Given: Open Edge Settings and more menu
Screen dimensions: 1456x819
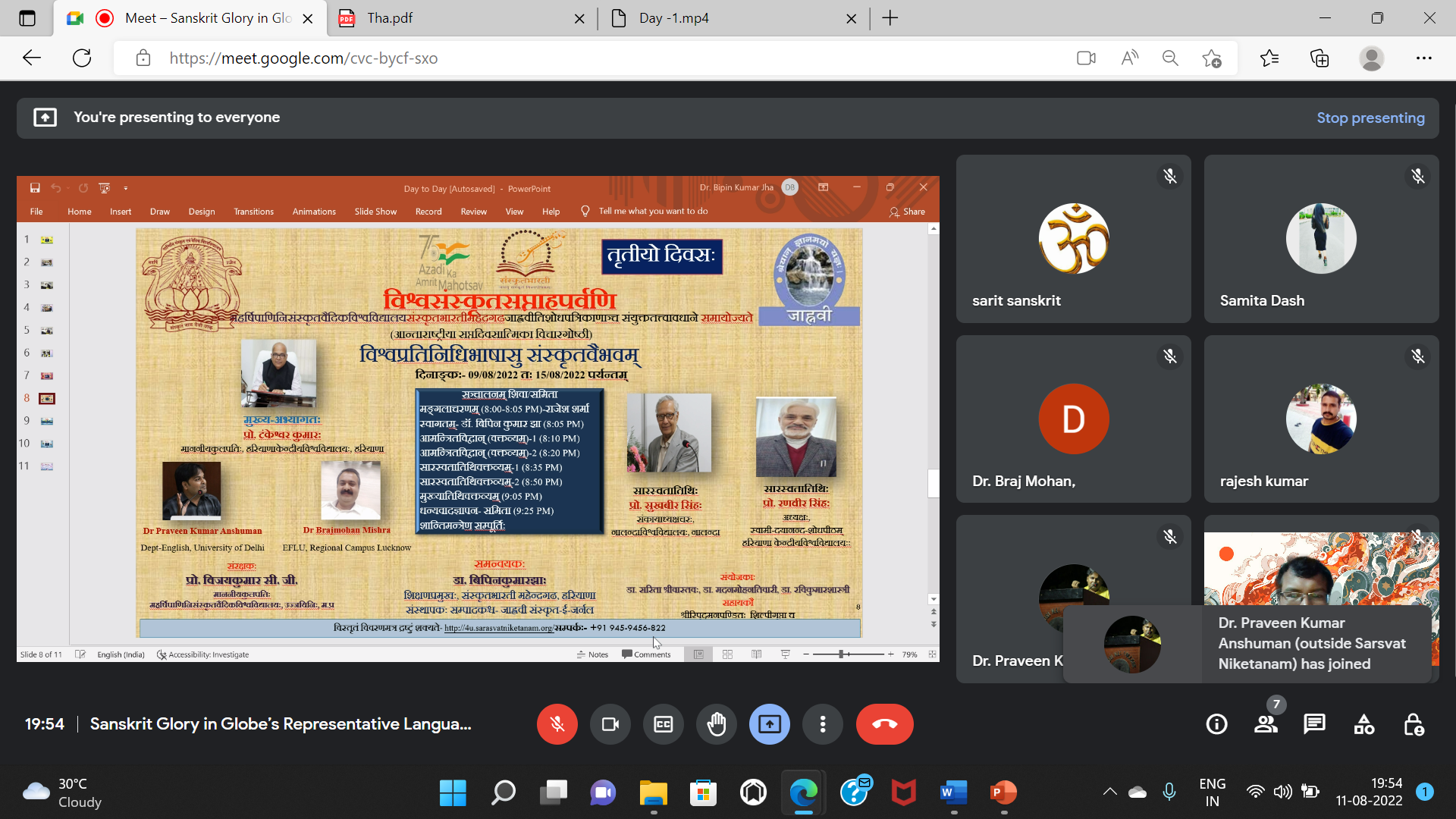Looking at the screenshot, I should tap(1423, 58).
